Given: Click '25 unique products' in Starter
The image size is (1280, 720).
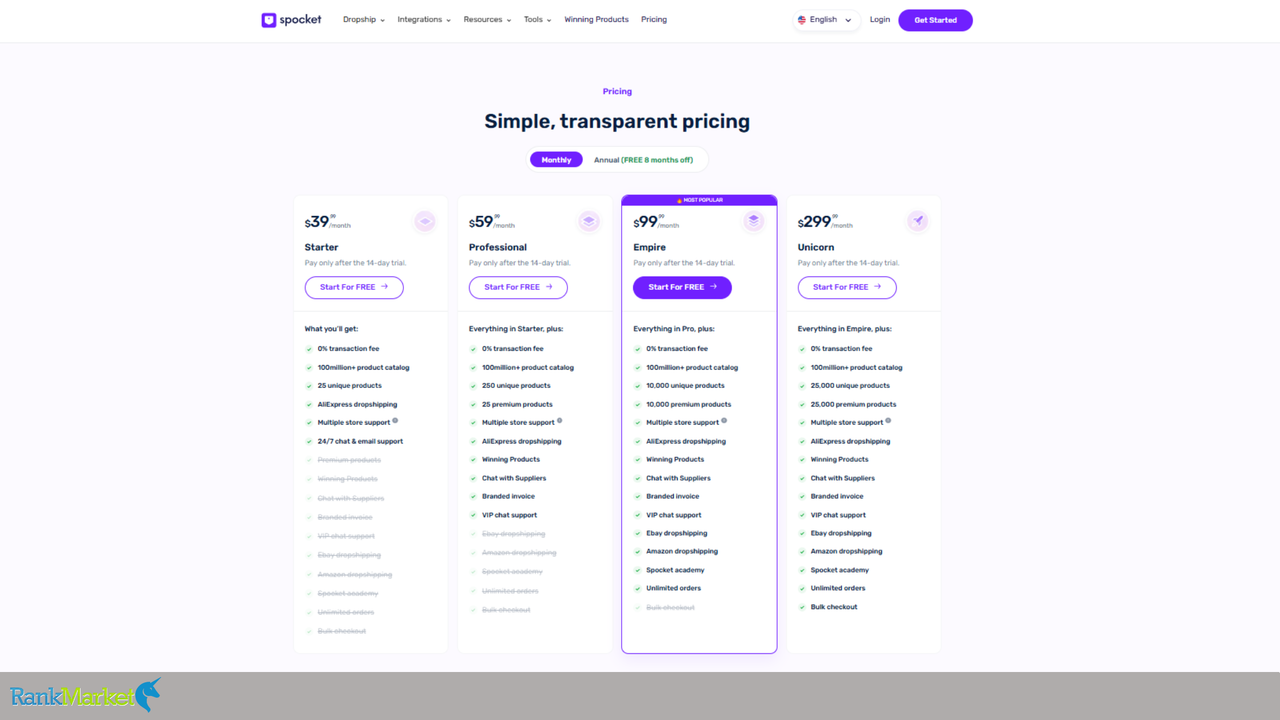Looking at the screenshot, I should point(350,386).
